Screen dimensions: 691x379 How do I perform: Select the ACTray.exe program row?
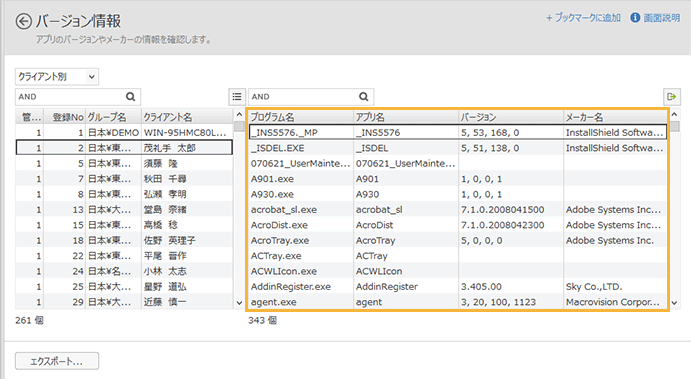[x=457, y=256]
